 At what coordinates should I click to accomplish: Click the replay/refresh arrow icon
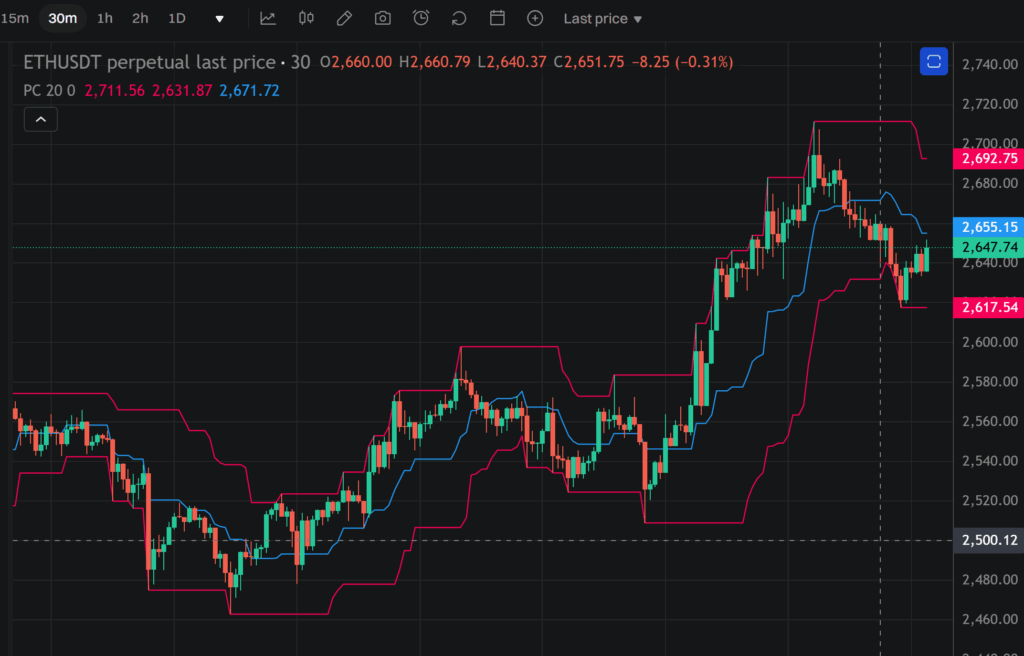pyautogui.click(x=459, y=18)
